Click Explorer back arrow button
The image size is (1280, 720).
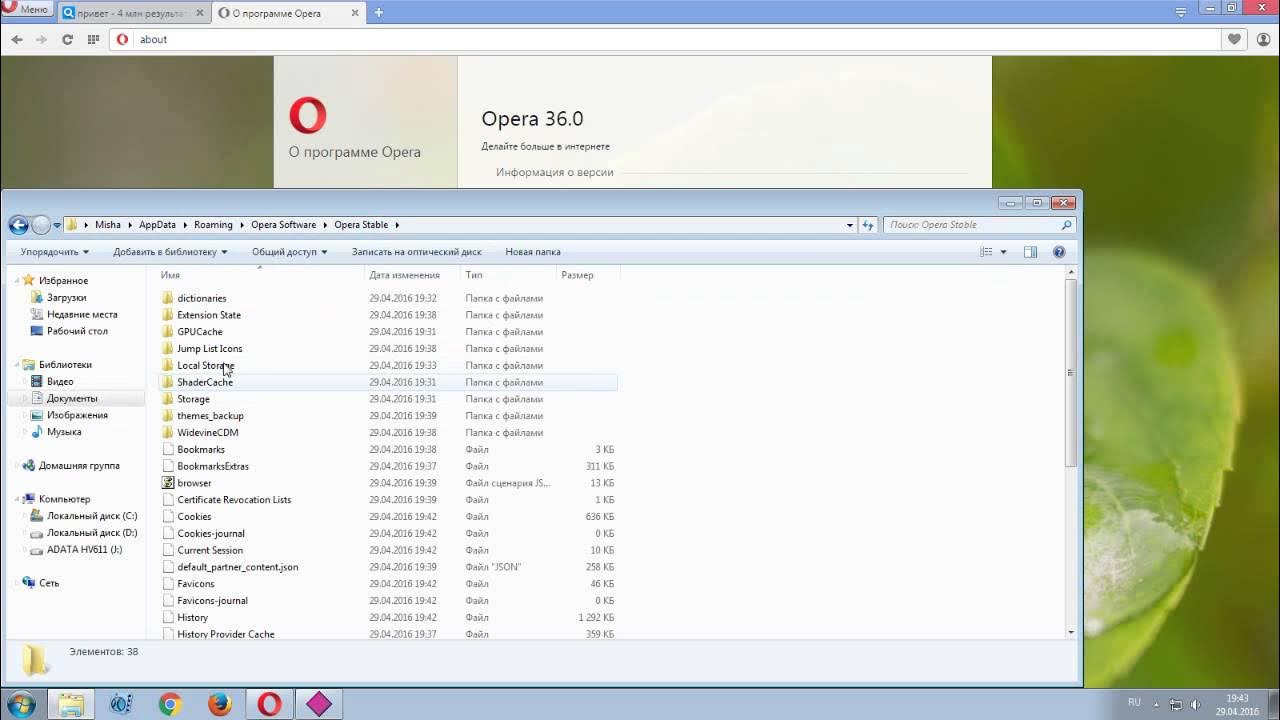click(18, 225)
